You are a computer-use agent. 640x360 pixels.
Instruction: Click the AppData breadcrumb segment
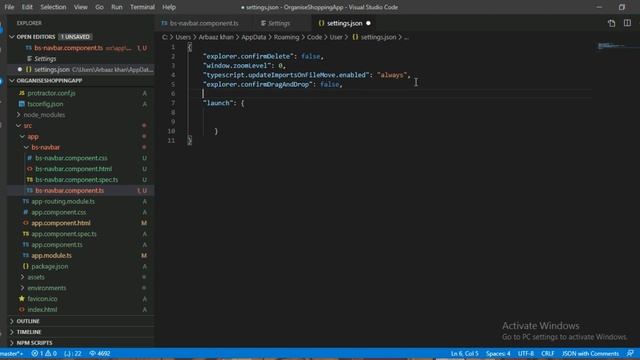coord(253,37)
